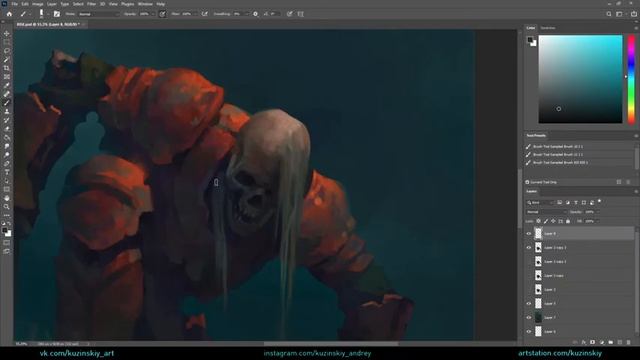The width and height of the screenshot is (640, 360).
Task: Select the Crop tool
Action: click(7, 68)
